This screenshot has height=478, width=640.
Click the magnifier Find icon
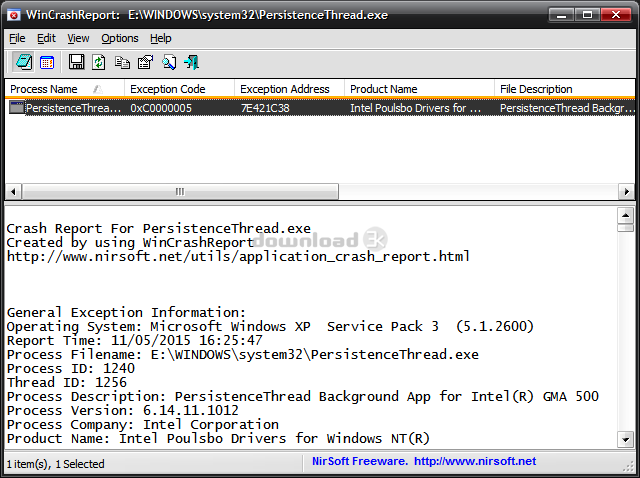click(x=169, y=62)
